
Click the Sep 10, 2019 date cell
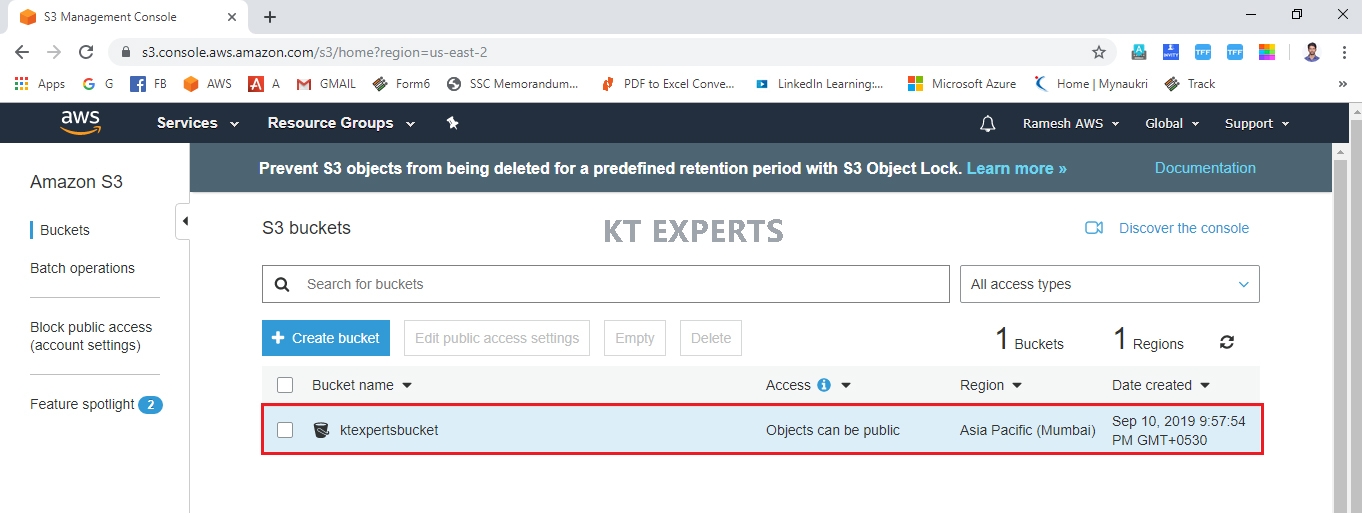tap(1179, 430)
